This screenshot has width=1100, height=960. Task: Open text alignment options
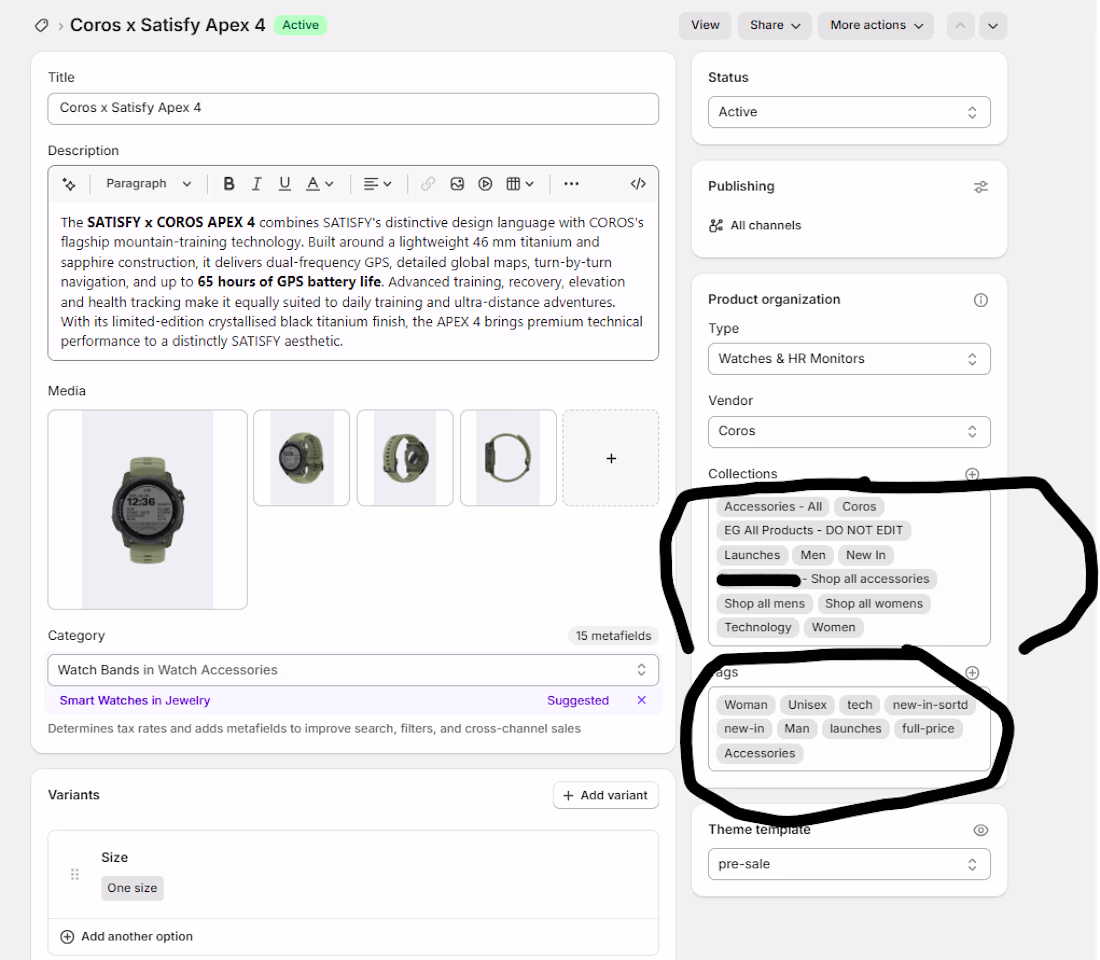coord(377,184)
